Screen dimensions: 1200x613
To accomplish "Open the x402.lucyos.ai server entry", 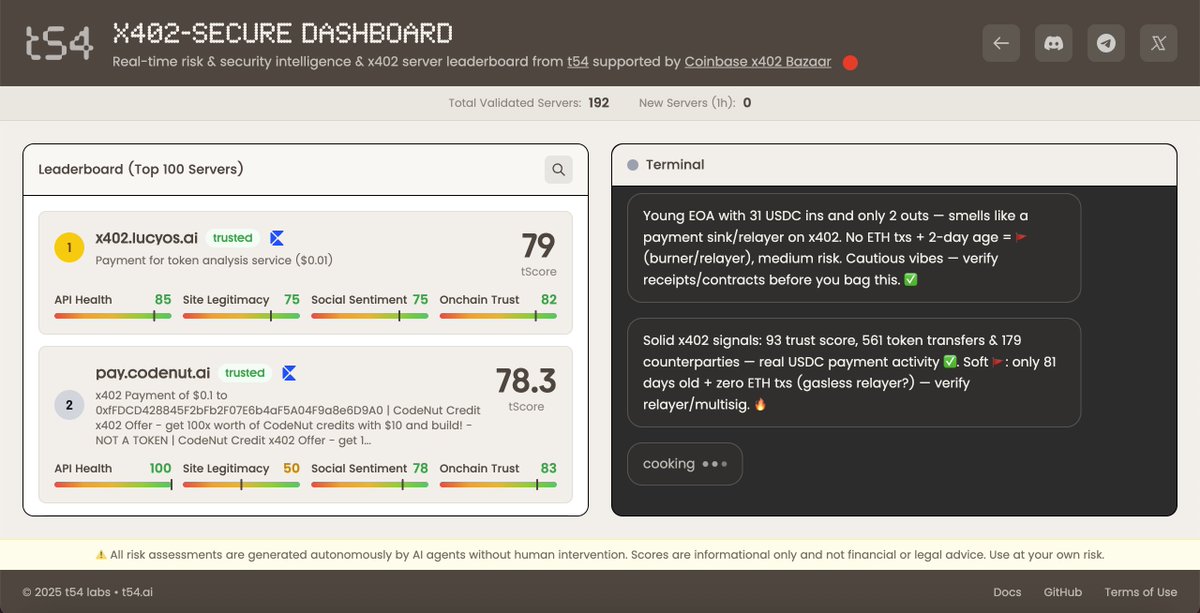I will click(x=305, y=273).
